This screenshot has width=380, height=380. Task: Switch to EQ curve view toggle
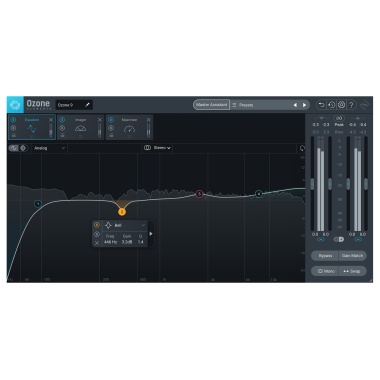coord(14,148)
